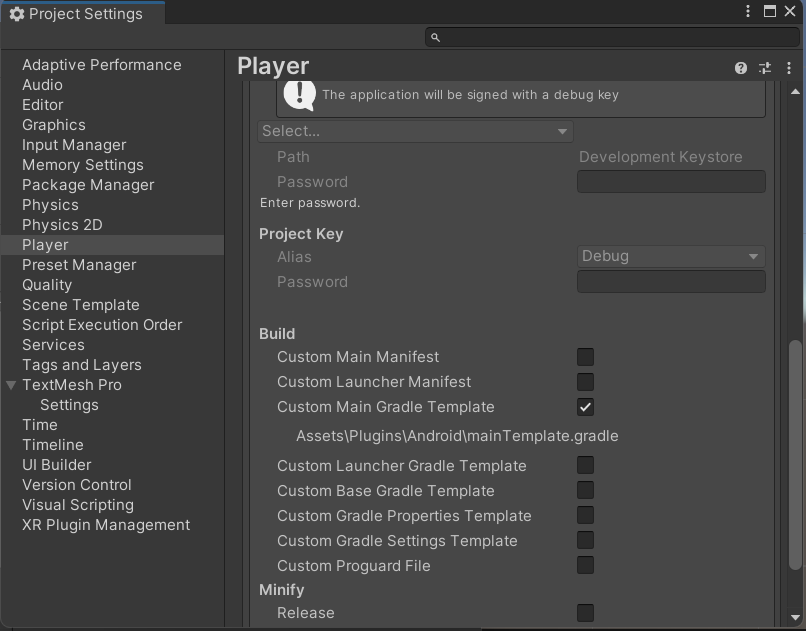
Task: Maximize the Project Settings window
Action: point(770,11)
